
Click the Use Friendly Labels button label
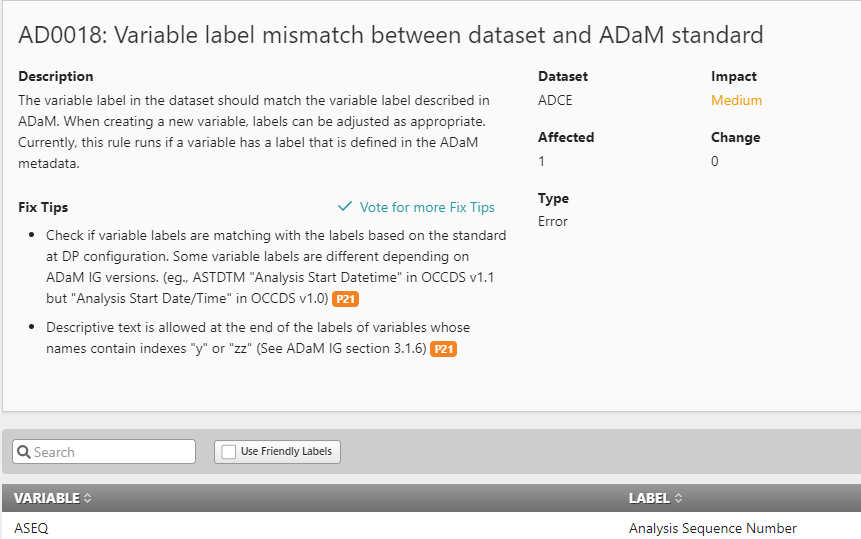[x=286, y=451]
